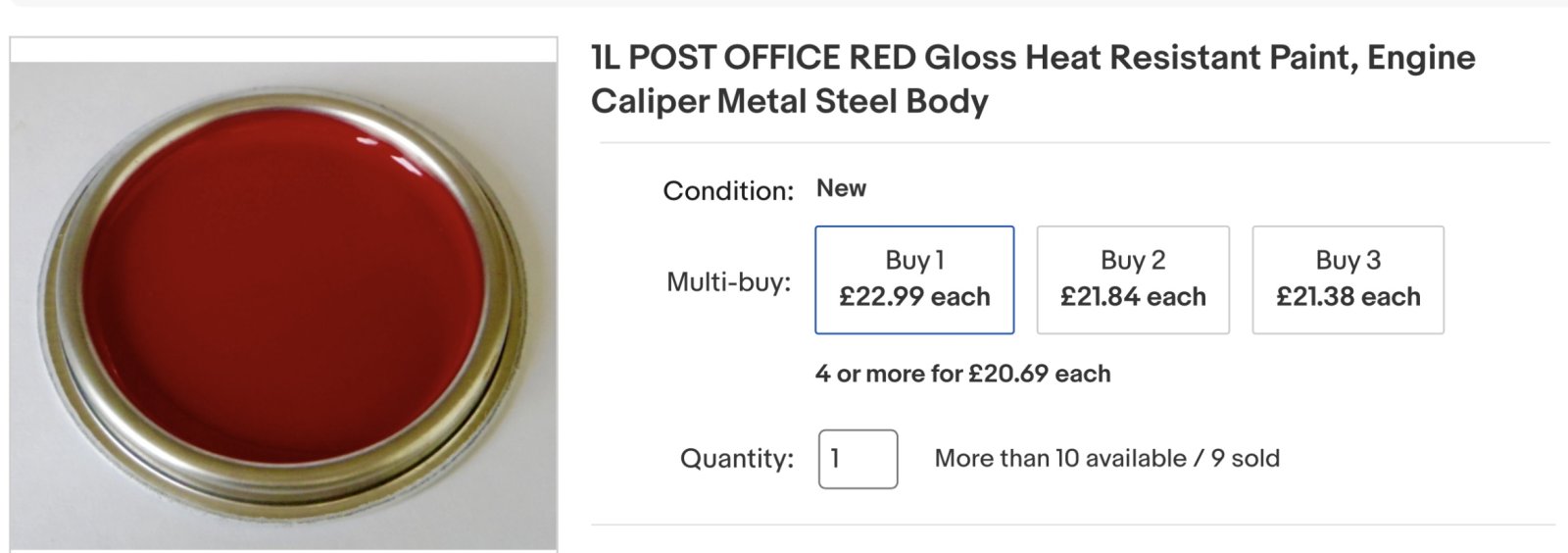
Task: Pick the Buy 3 £21.38 each option
Action: coord(1347,280)
